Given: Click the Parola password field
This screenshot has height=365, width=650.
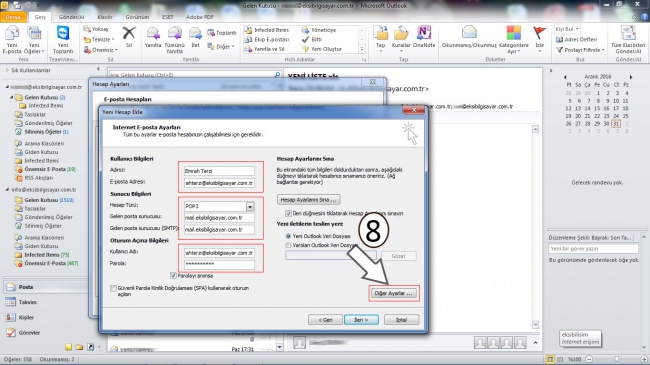Looking at the screenshot, I should click(219, 264).
